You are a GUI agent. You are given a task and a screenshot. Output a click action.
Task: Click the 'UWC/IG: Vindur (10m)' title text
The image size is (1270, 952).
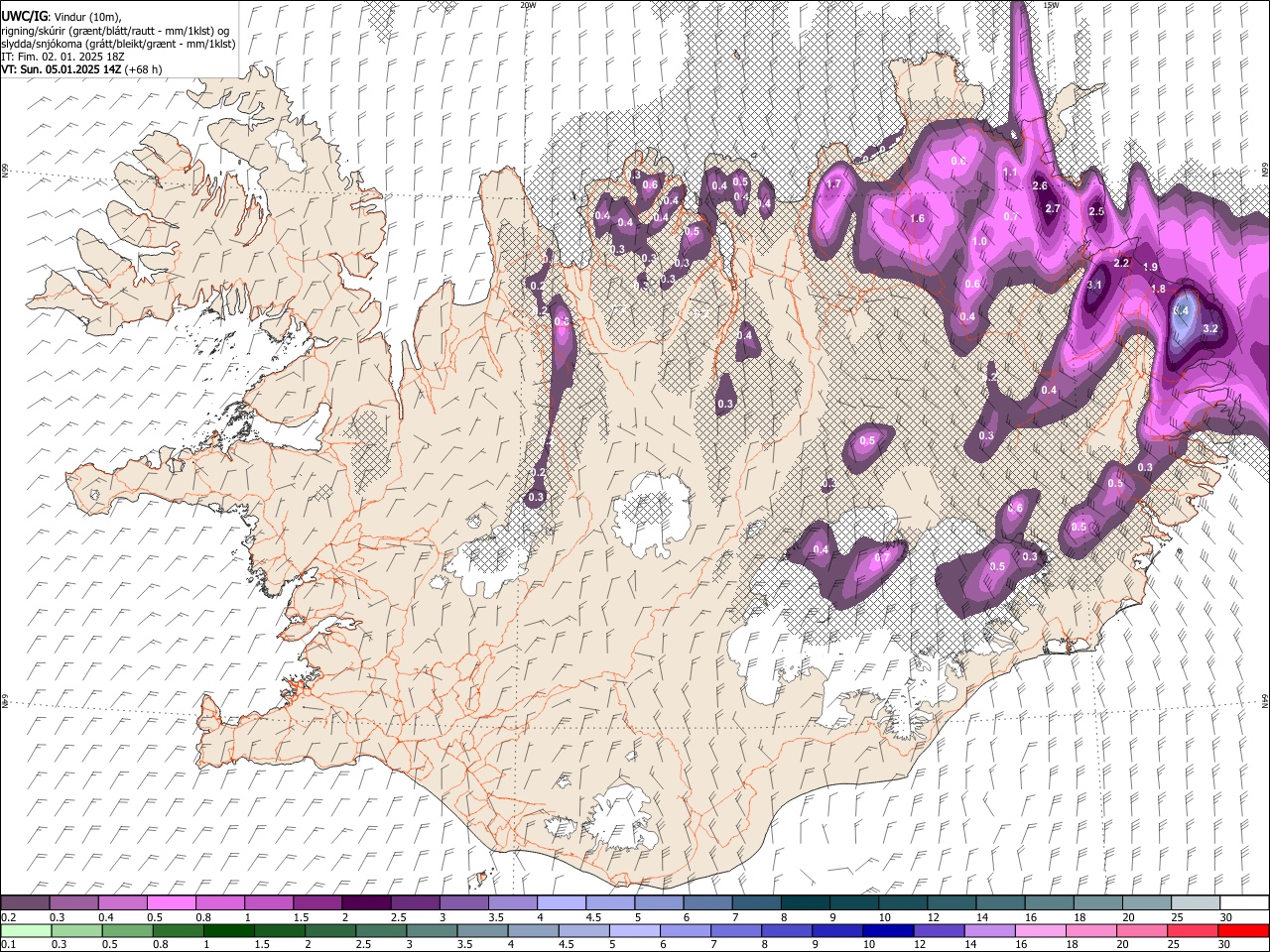[x=62, y=17]
